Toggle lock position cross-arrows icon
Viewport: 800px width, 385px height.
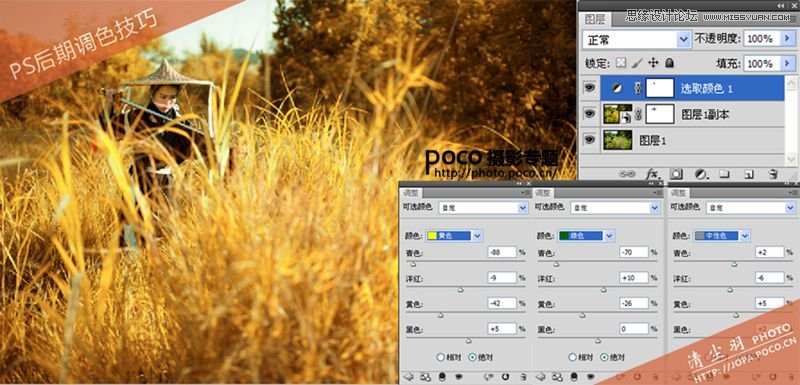coord(653,63)
